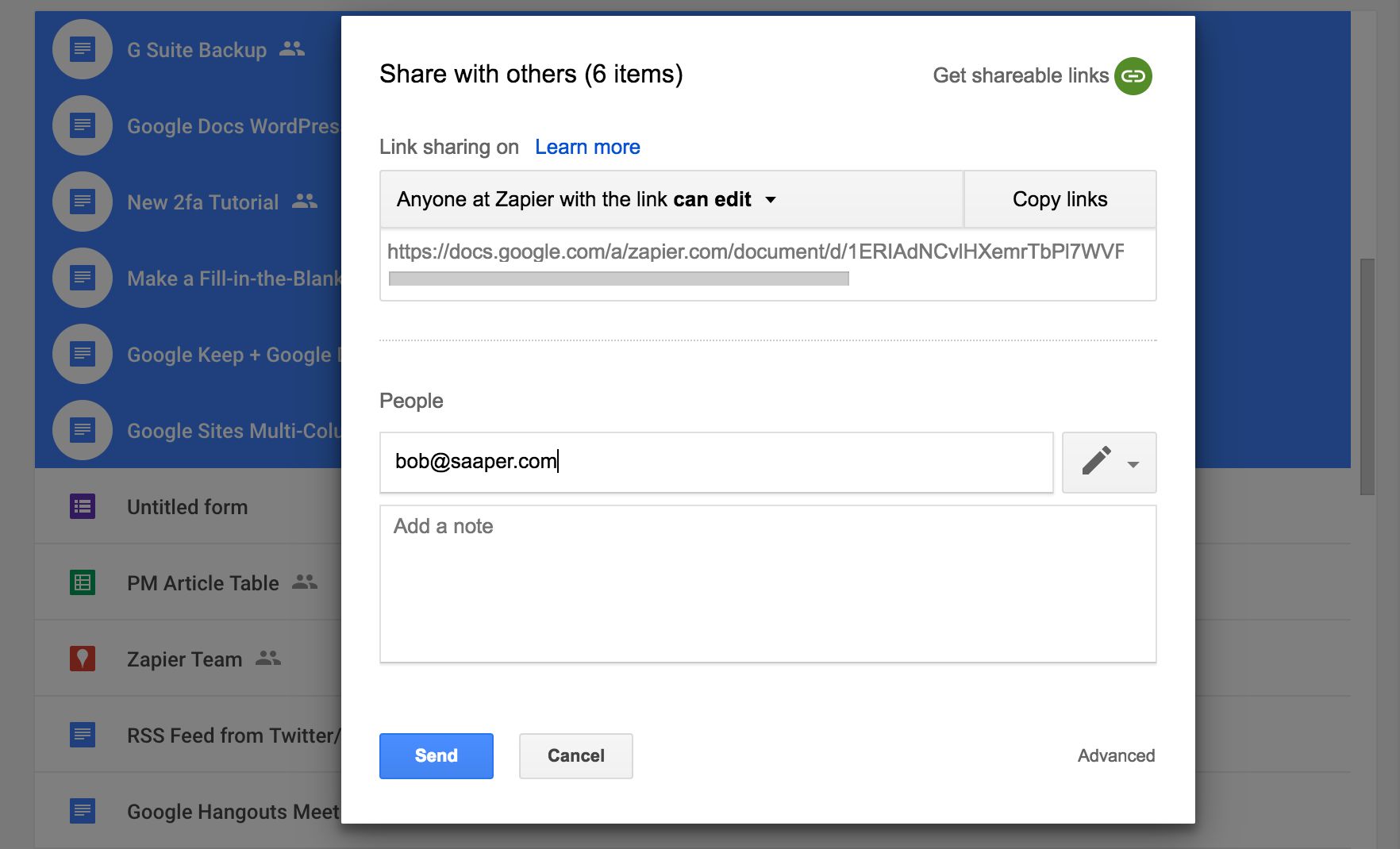Viewport: 1400px width, 849px height.
Task: Cancel the share dialog
Action: (x=575, y=755)
